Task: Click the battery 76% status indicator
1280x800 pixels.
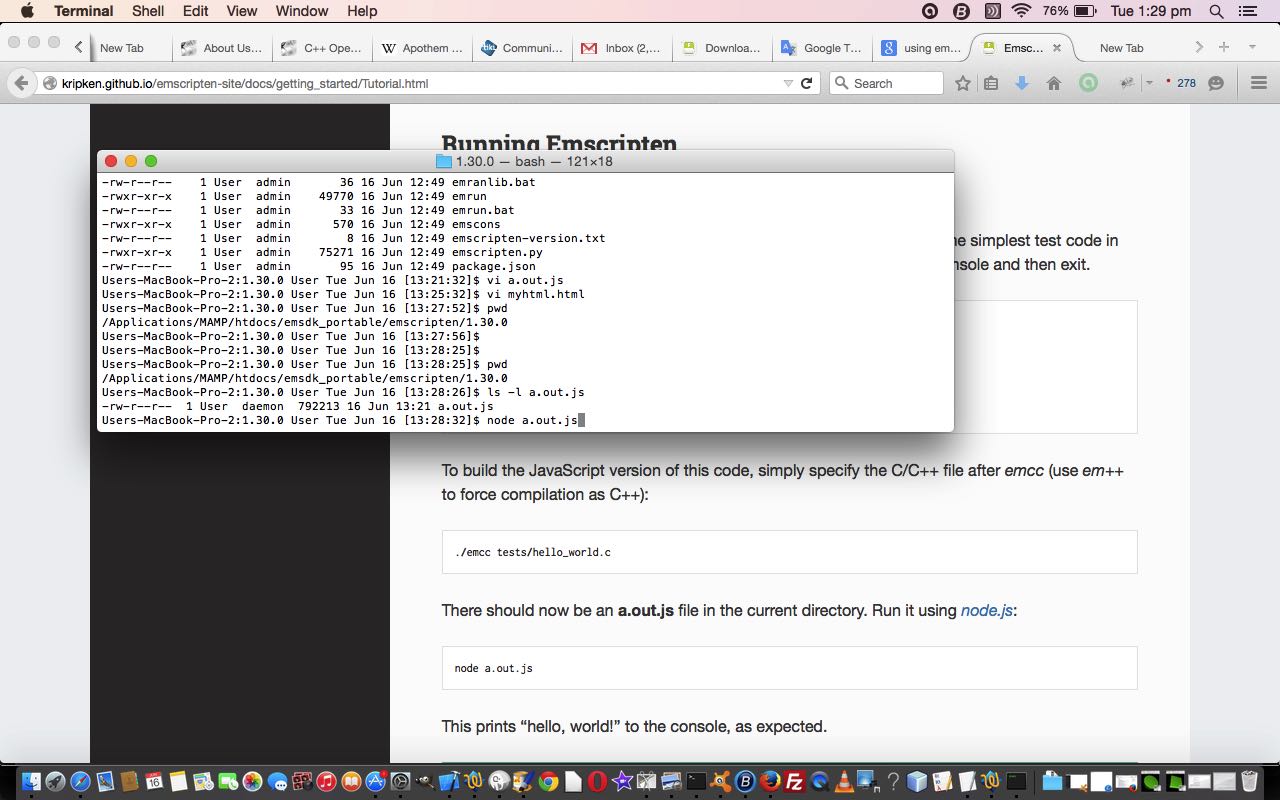Action: pos(1069,11)
